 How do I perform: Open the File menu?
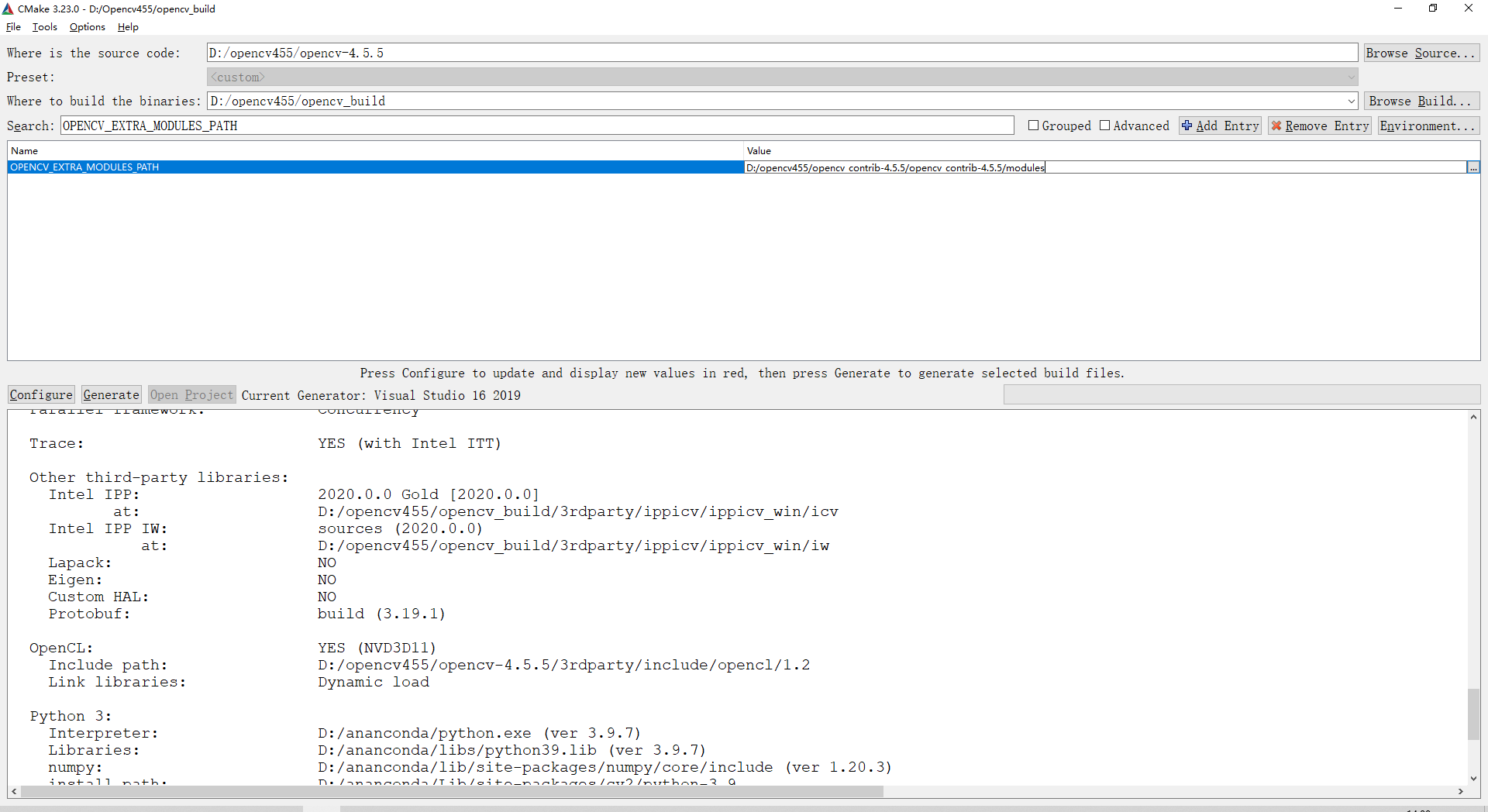(x=13, y=27)
